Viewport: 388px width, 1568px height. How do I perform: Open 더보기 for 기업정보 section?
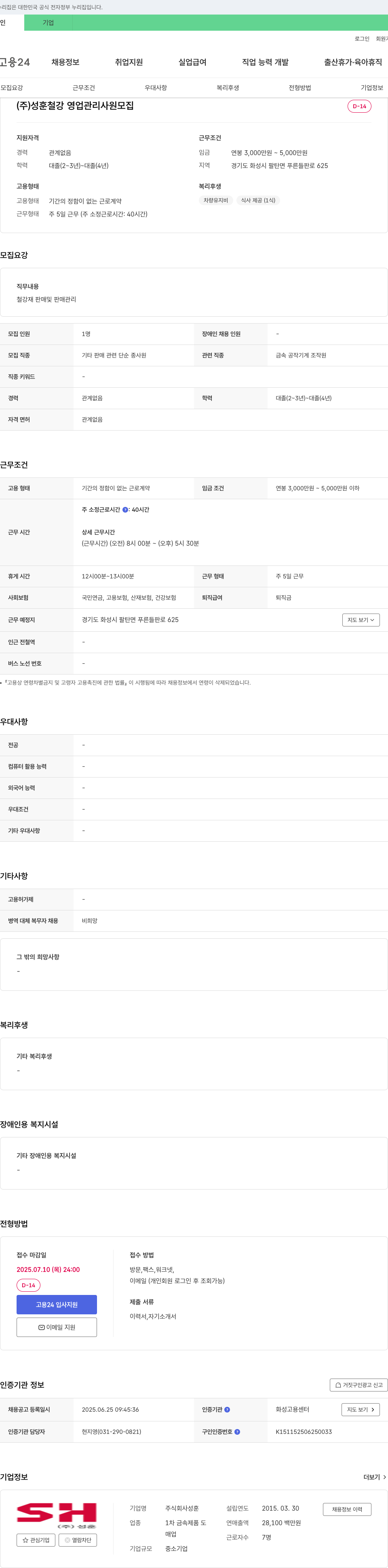click(375, 1477)
